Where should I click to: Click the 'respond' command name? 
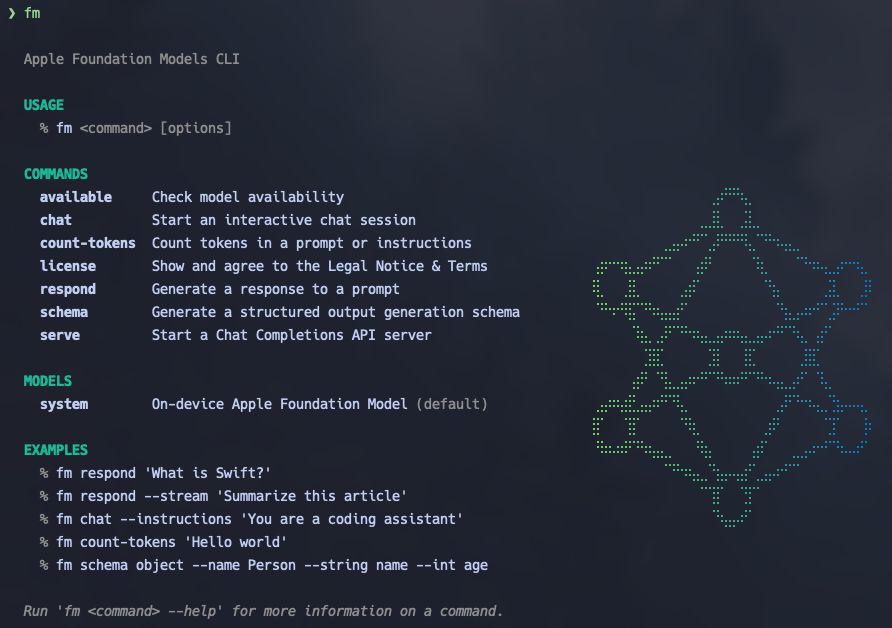[x=68, y=289]
